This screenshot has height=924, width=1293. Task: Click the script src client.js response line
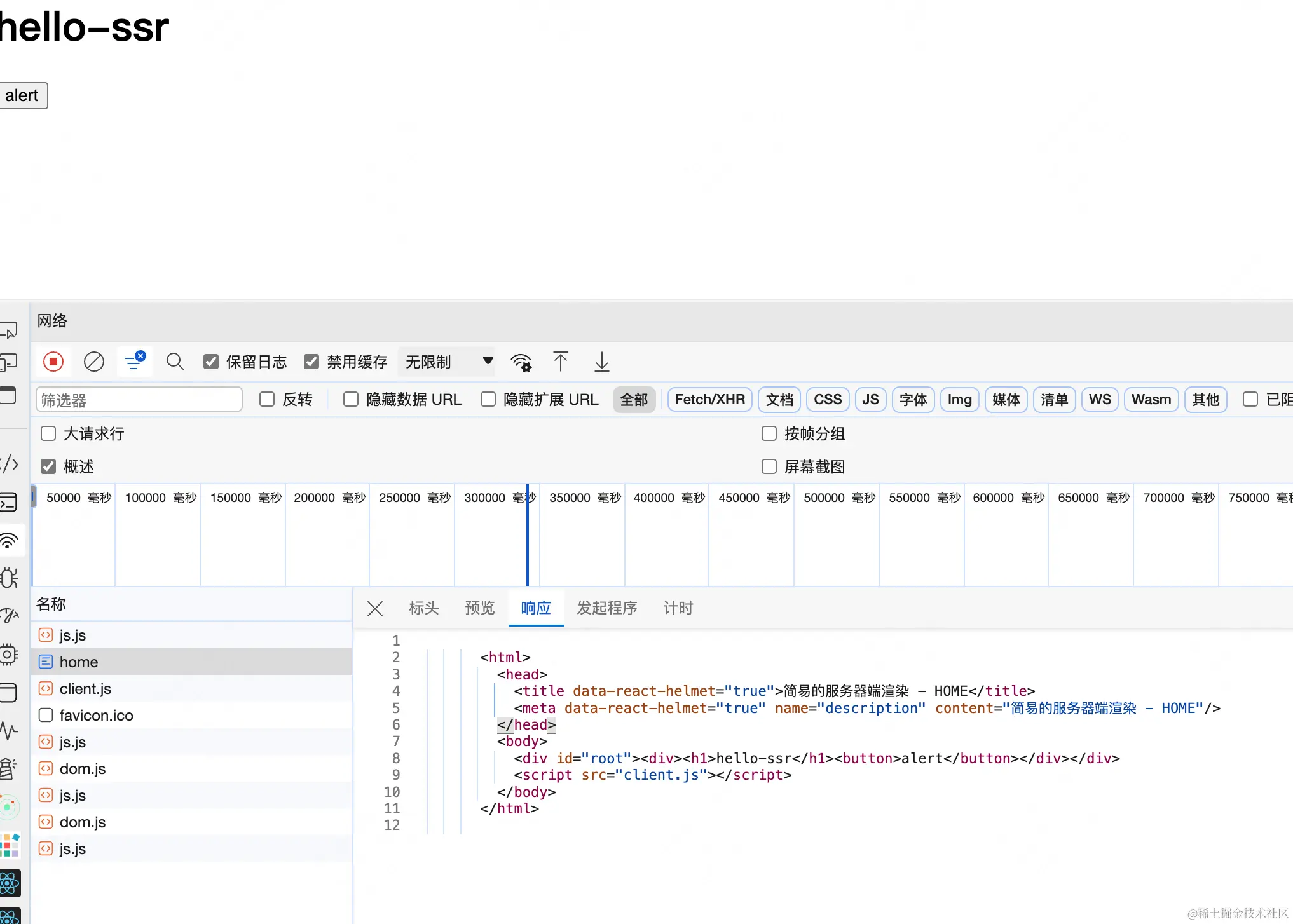[653, 775]
